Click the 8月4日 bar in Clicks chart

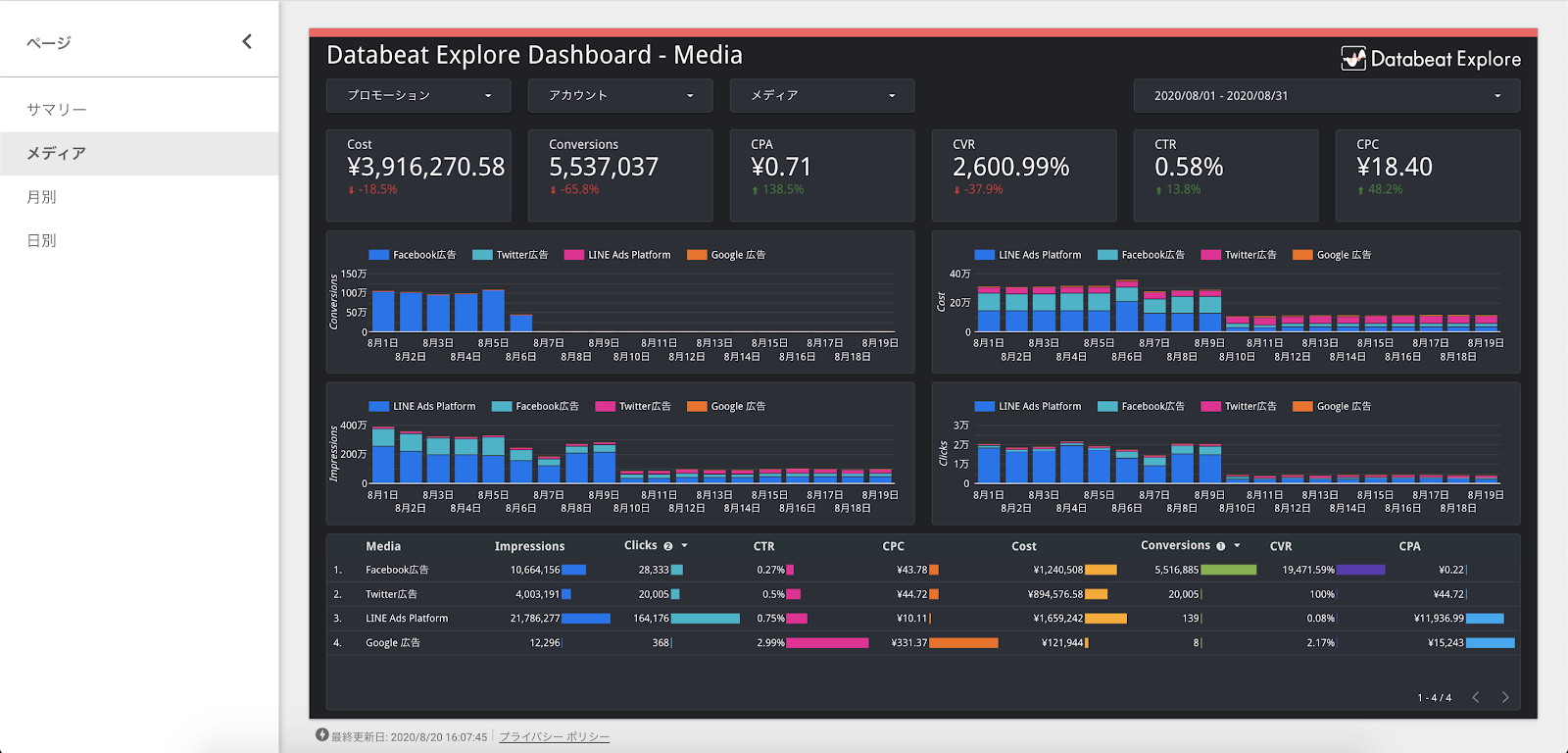pyautogui.click(x=1072, y=462)
